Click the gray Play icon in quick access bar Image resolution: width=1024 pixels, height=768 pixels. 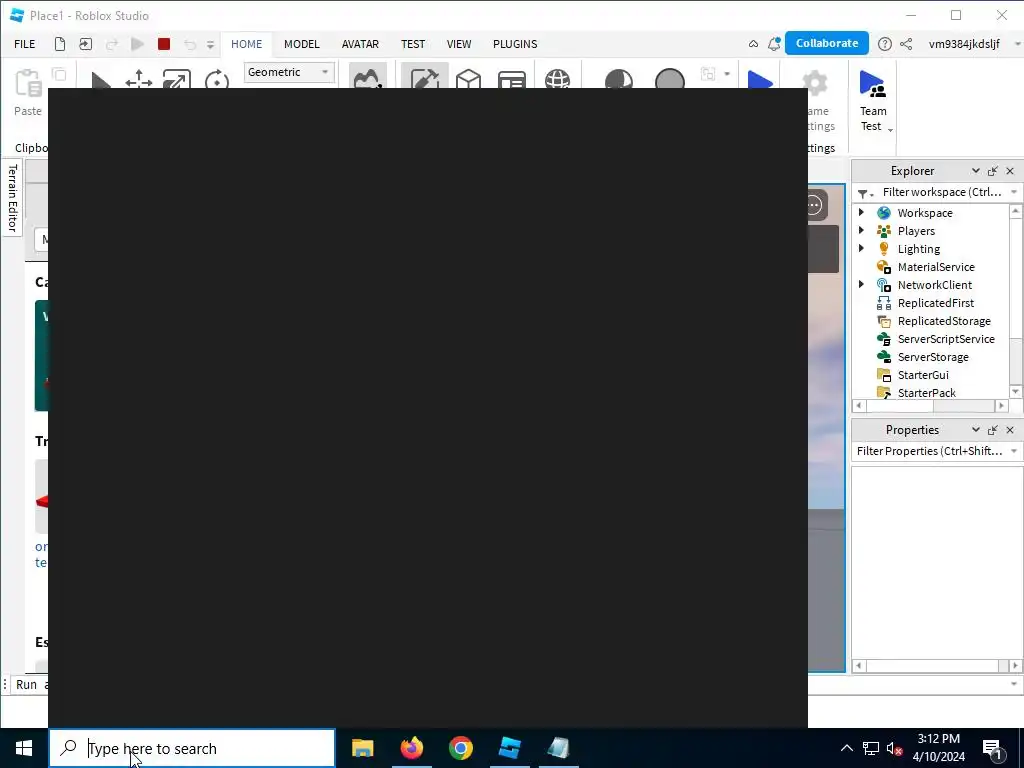[137, 44]
